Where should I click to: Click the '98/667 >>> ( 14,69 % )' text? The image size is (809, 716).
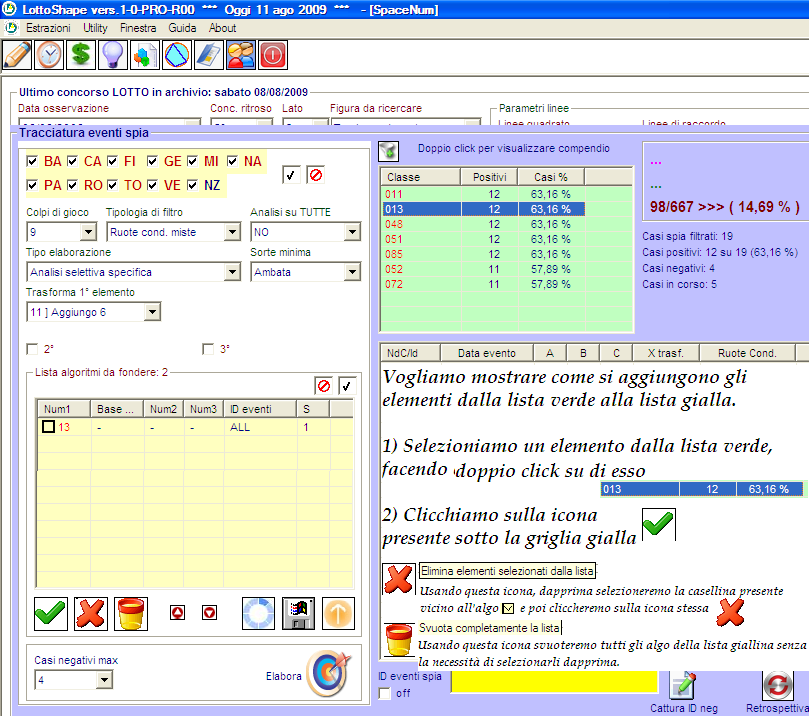724,207
